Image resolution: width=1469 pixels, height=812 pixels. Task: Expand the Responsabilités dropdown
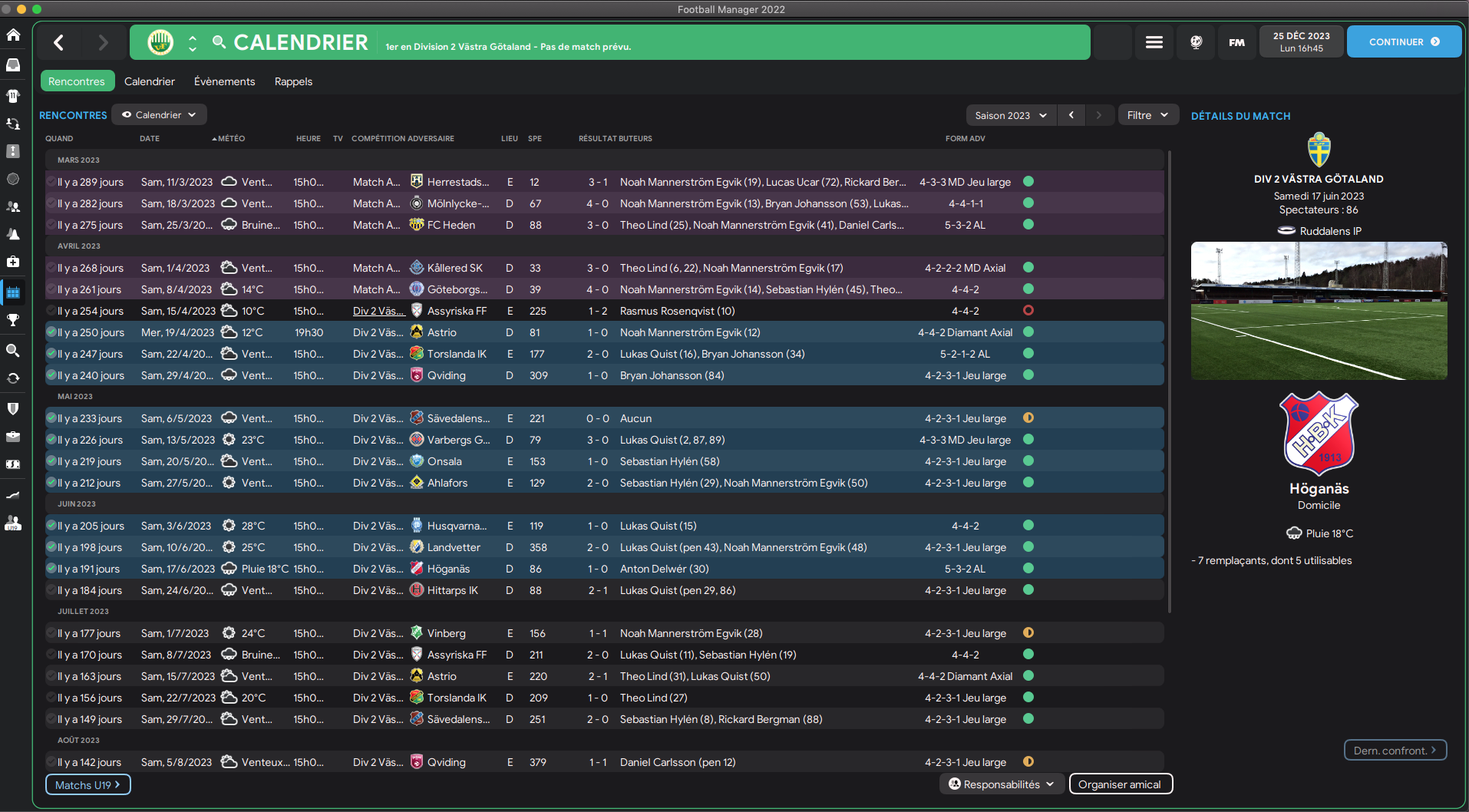pos(1001,784)
